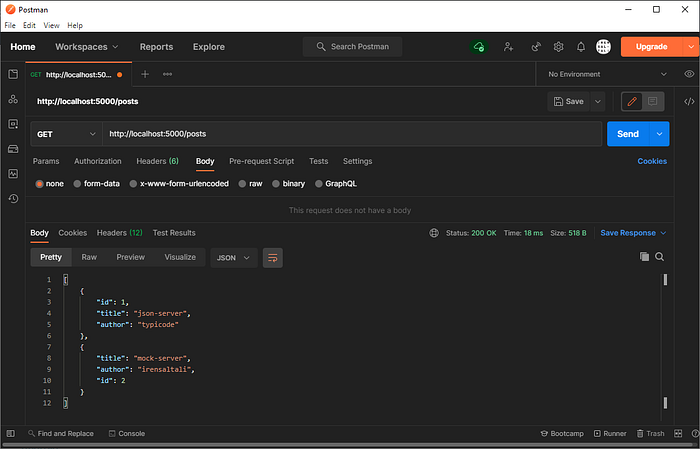Open the notifications bell
The image size is (700, 449).
pos(581,46)
